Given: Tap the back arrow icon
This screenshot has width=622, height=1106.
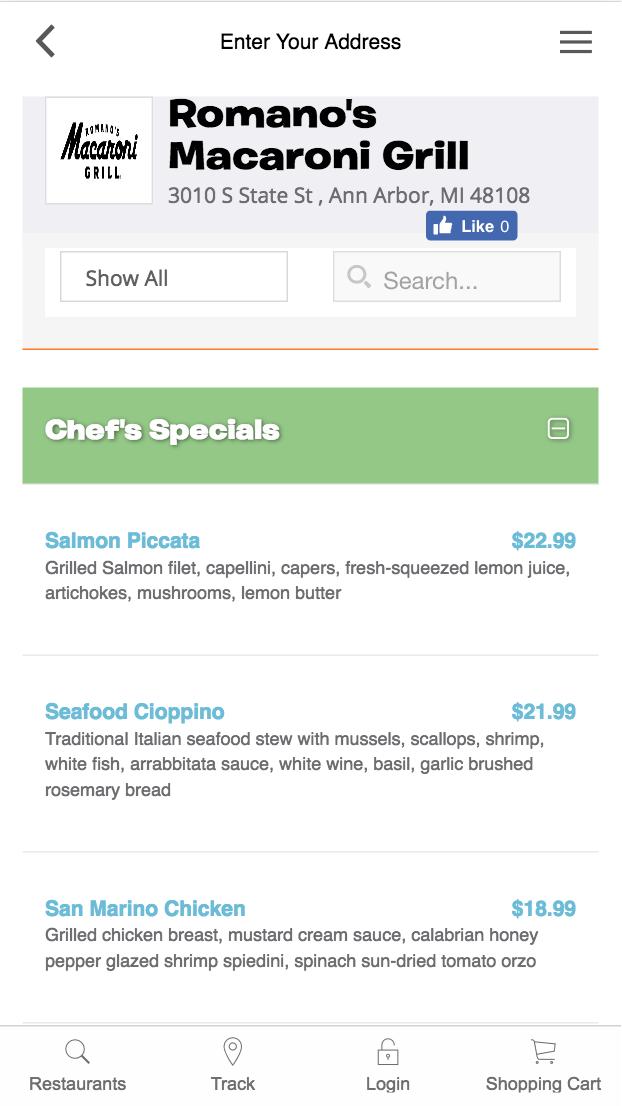Looking at the screenshot, I should point(46,42).
